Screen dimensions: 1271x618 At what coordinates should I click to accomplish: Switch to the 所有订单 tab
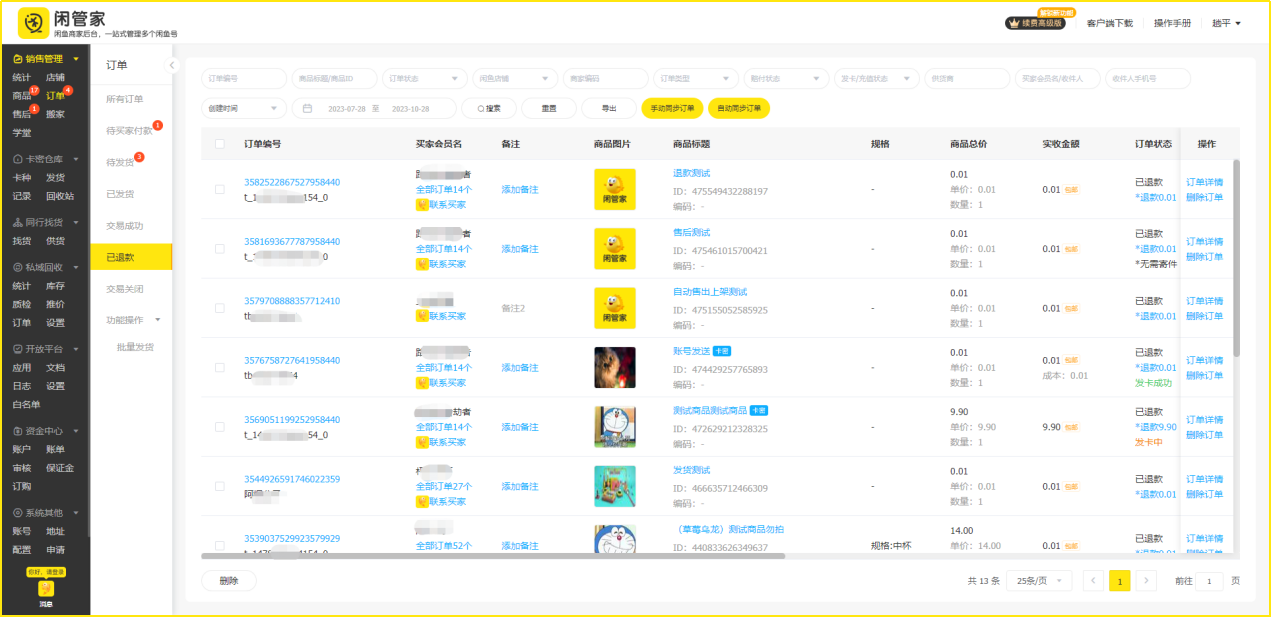click(x=125, y=99)
